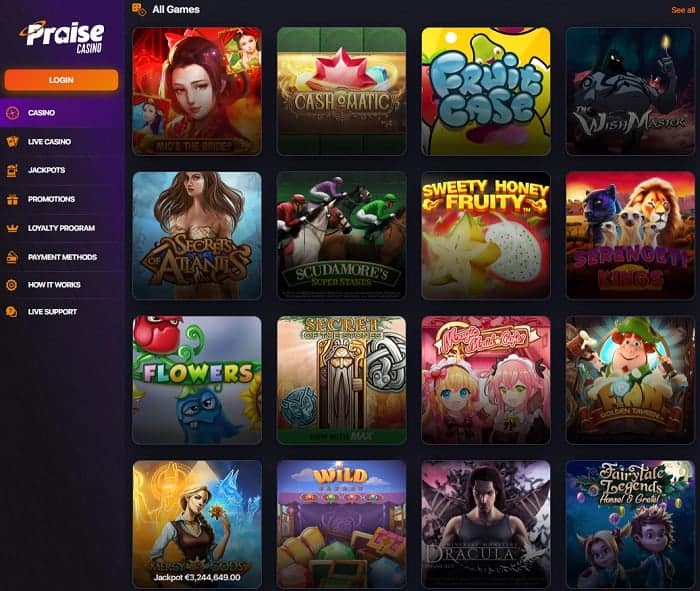
Task: Open the Cash-O-Matic game tile
Action: pyautogui.click(x=342, y=91)
